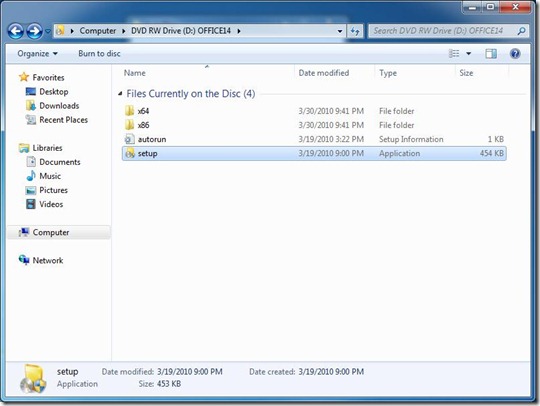
Task: Go back with the Back arrow button
Action: click(15, 31)
